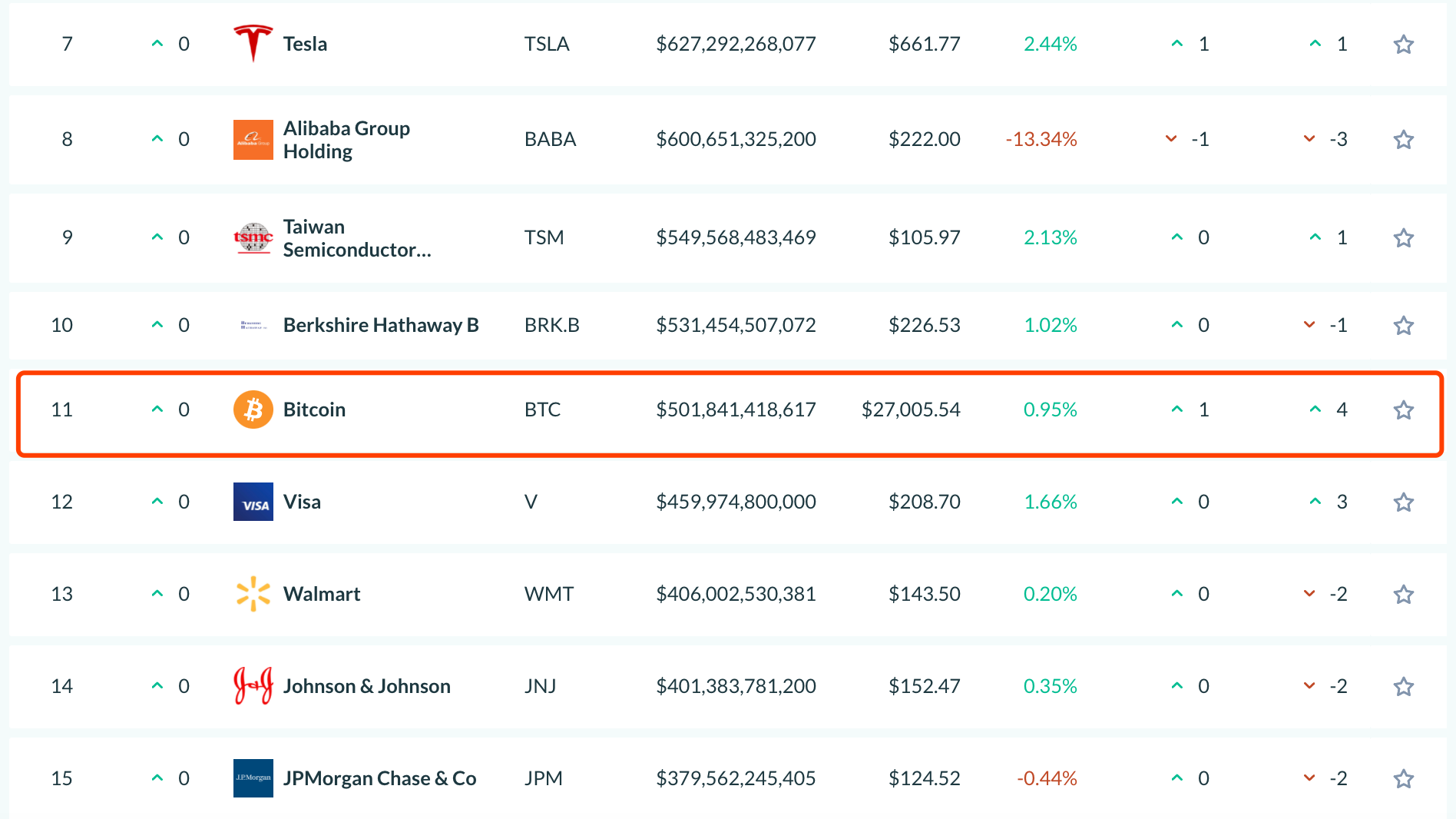Click the JPMorgan logo icon
1456x819 pixels.
(253, 778)
